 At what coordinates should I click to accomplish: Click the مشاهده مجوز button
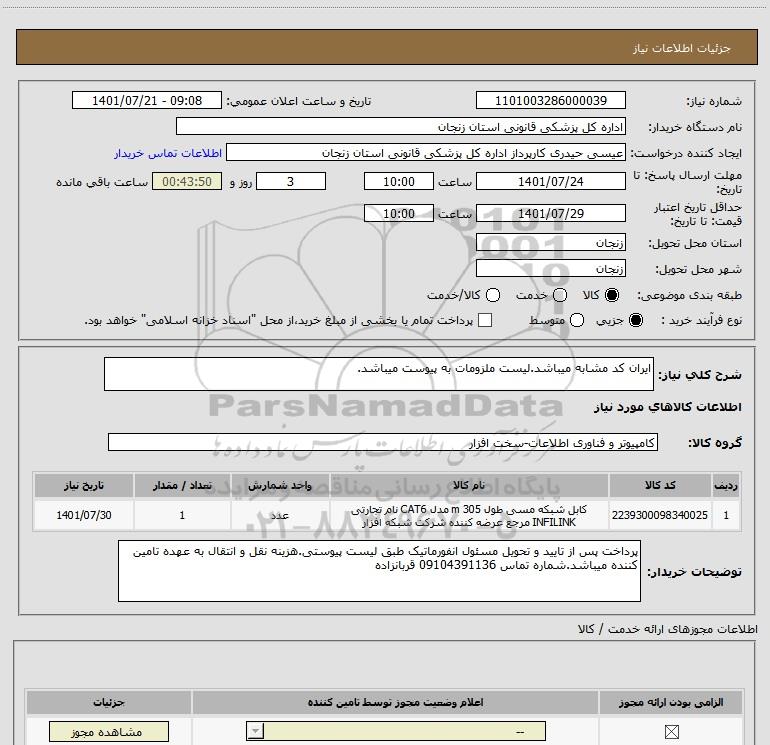point(109,732)
